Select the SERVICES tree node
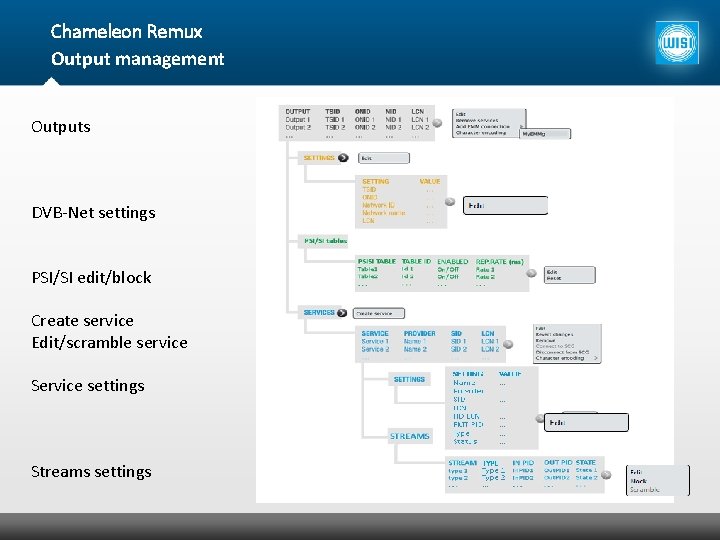 pyautogui.click(x=319, y=312)
